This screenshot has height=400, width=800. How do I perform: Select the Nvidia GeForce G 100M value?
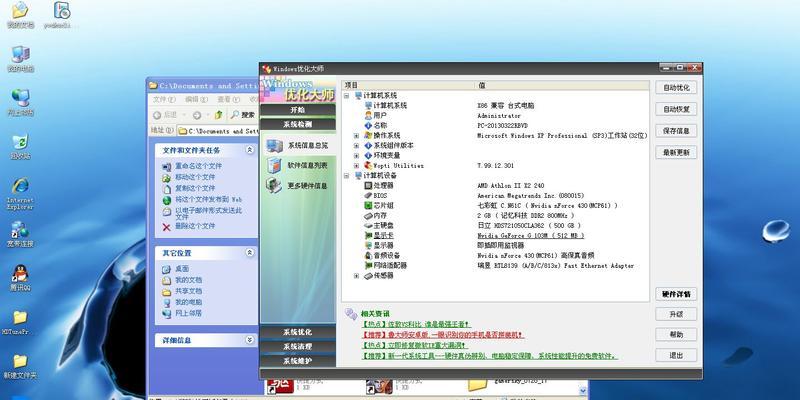531,236
